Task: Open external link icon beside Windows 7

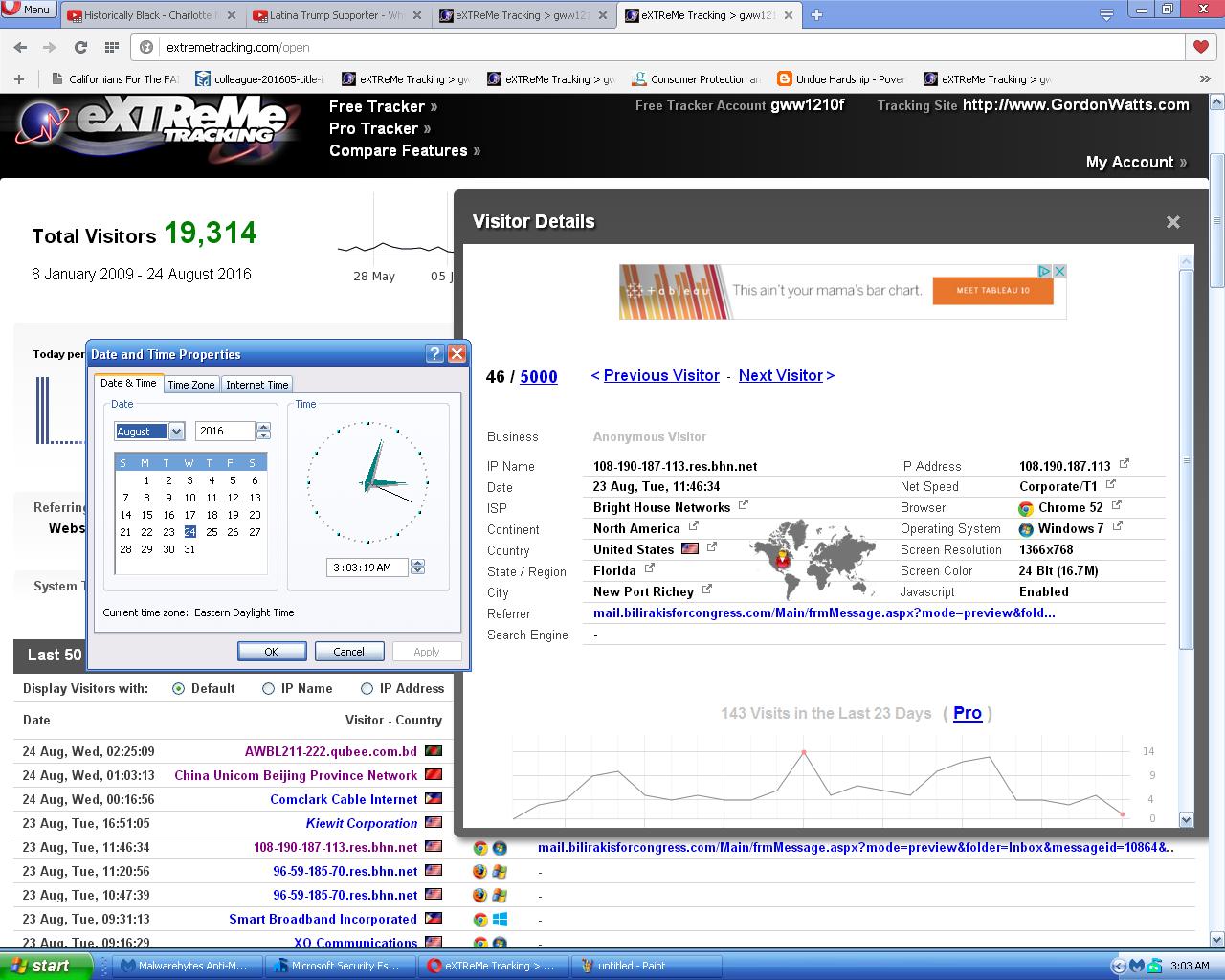Action: pyautogui.click(x=1116, y=526)
